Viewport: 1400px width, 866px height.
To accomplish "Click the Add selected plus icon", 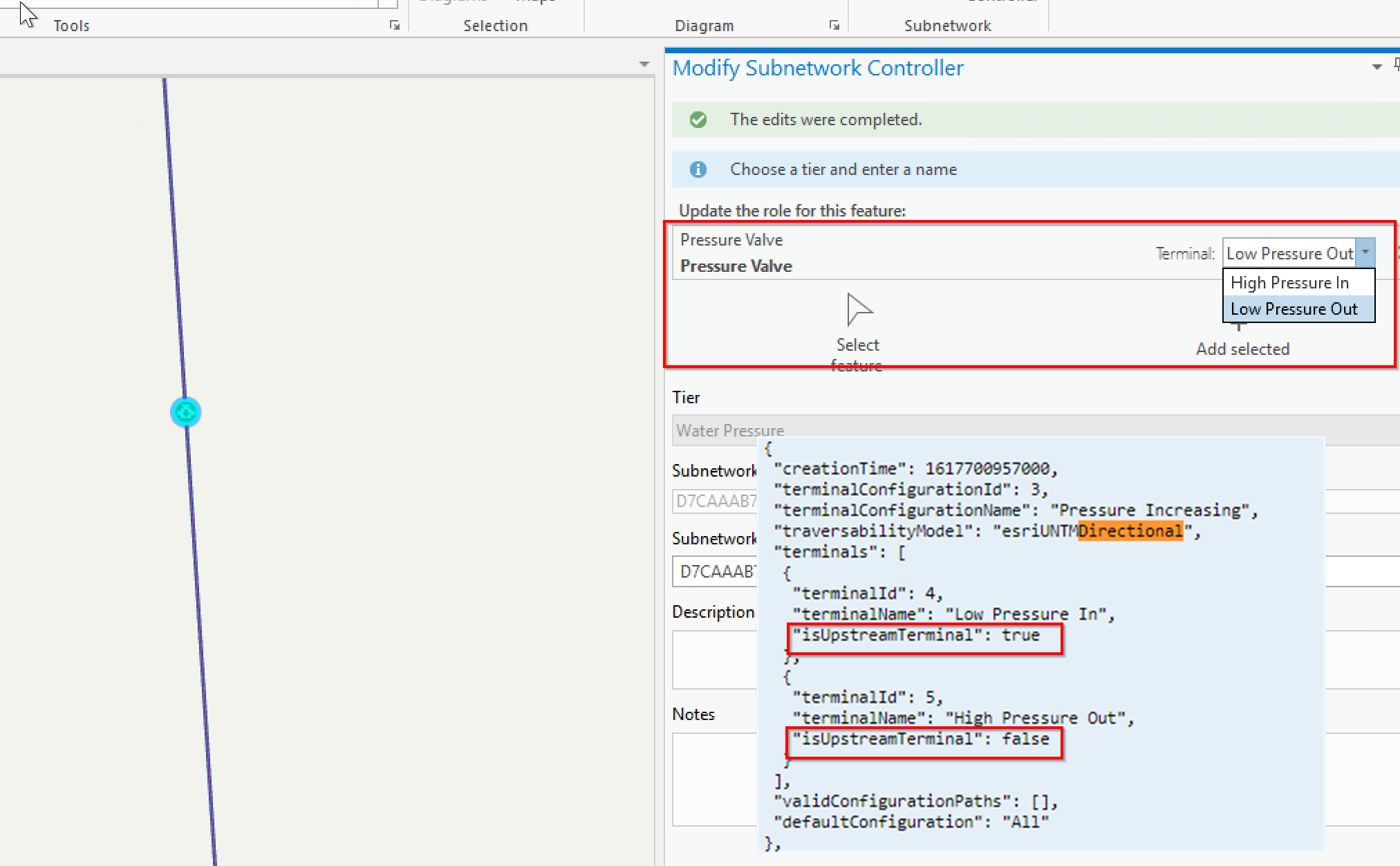I will click(1240, 326).
